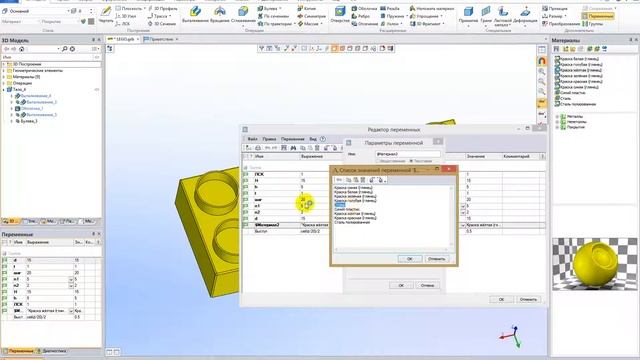
Task: Click Отменить in Редактор переменных window
Action: [x=528, y=299]
